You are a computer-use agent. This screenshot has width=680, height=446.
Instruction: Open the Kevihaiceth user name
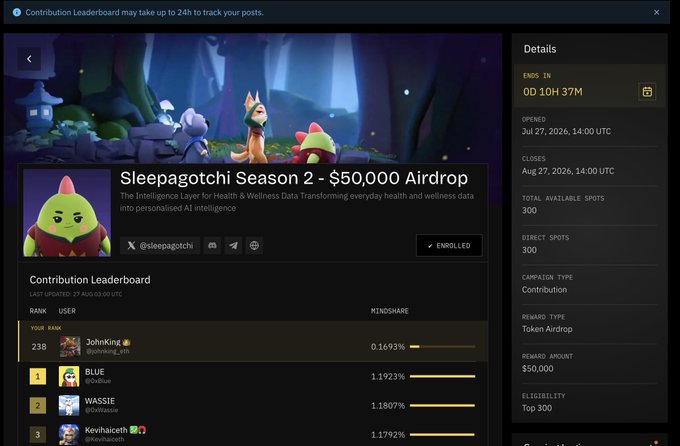[x=106, y=430]
